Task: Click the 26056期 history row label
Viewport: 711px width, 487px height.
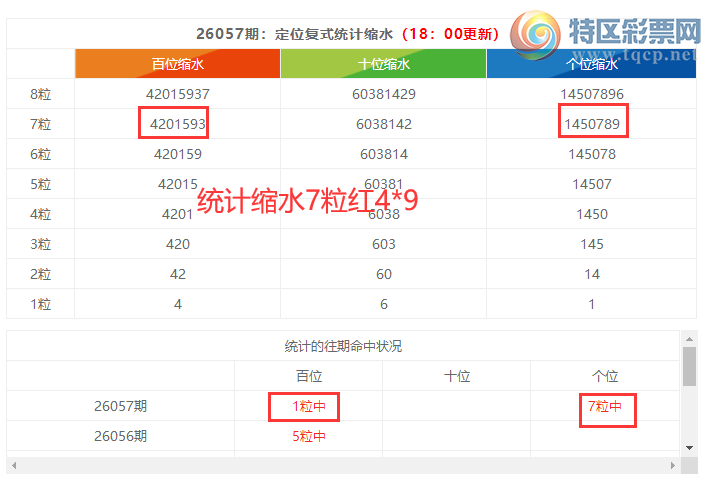Action: point(120,436)
